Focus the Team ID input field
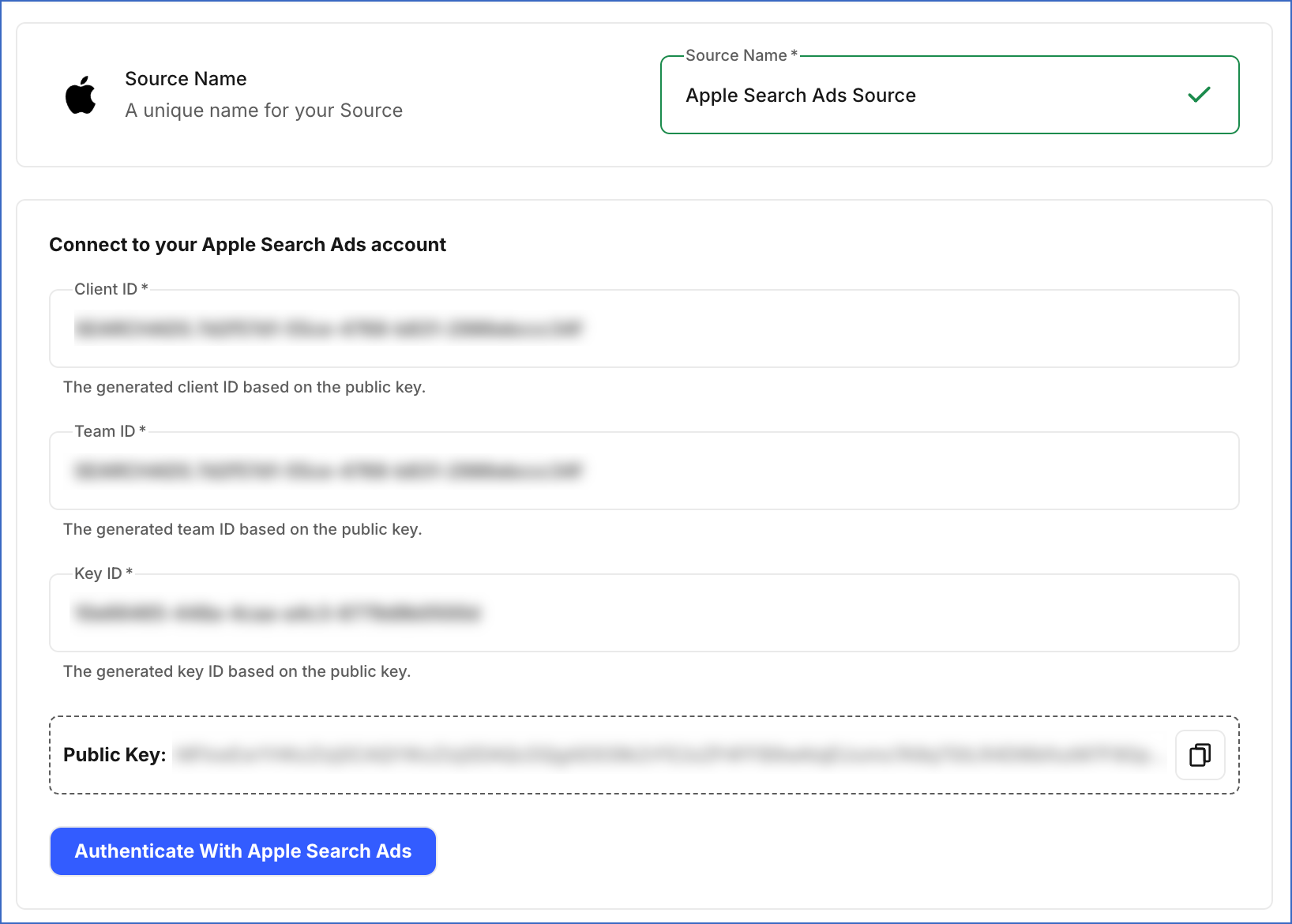 pos(644,471)
